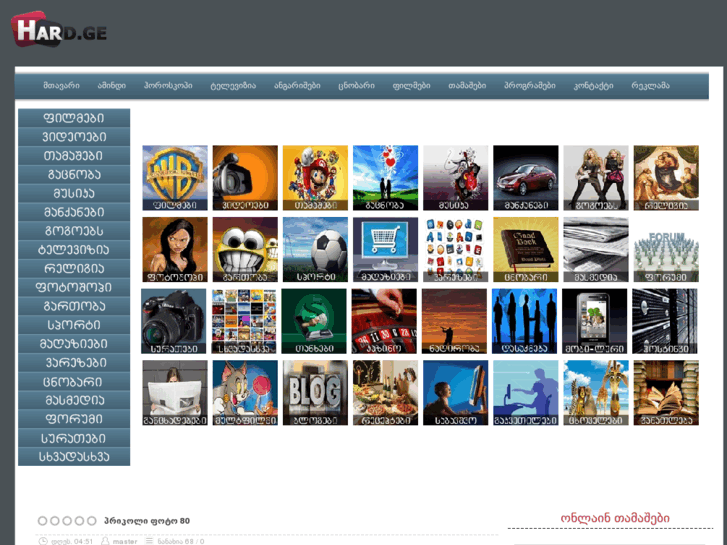Open the stacked newspapers media tile
Image resolution: width=727 pixels, height=545 pixels.
tap(596, 250)
